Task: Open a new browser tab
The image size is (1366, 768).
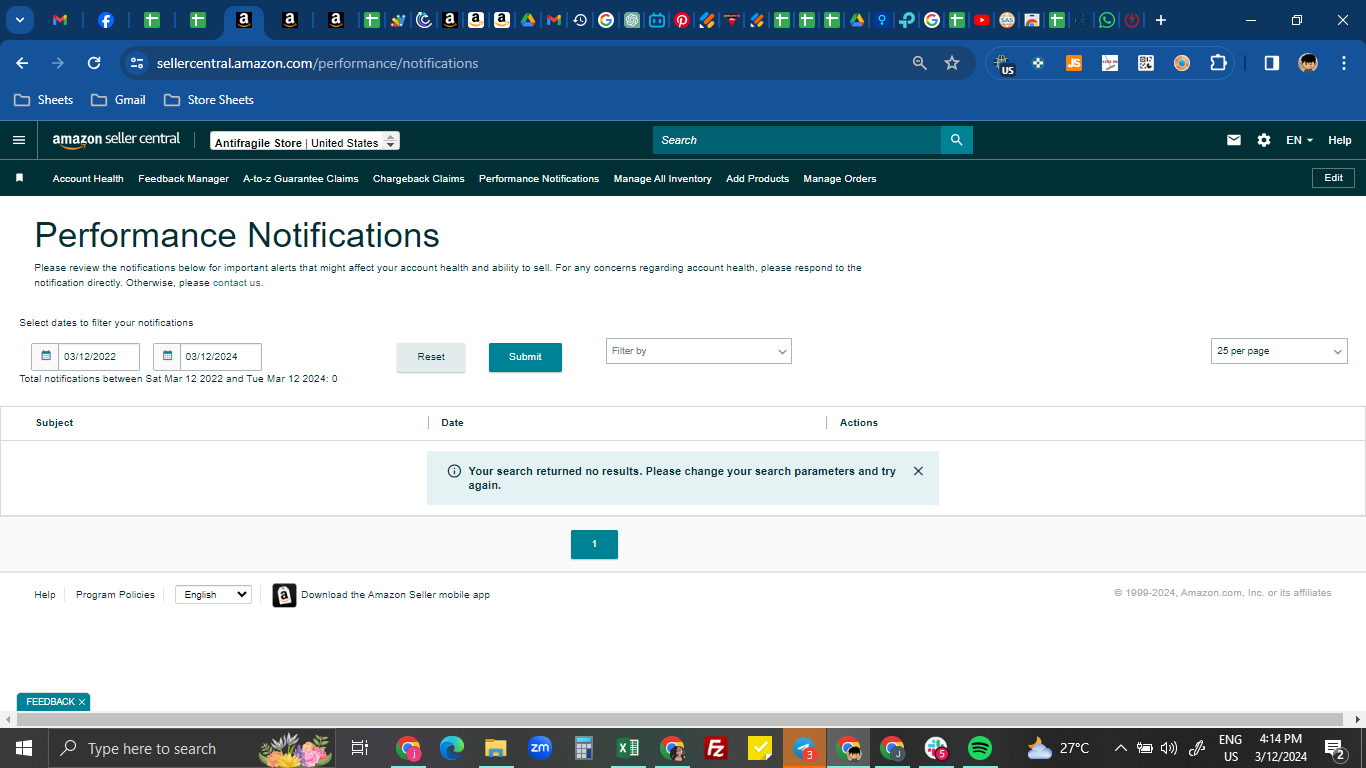Action: [x=1161, y=20]
